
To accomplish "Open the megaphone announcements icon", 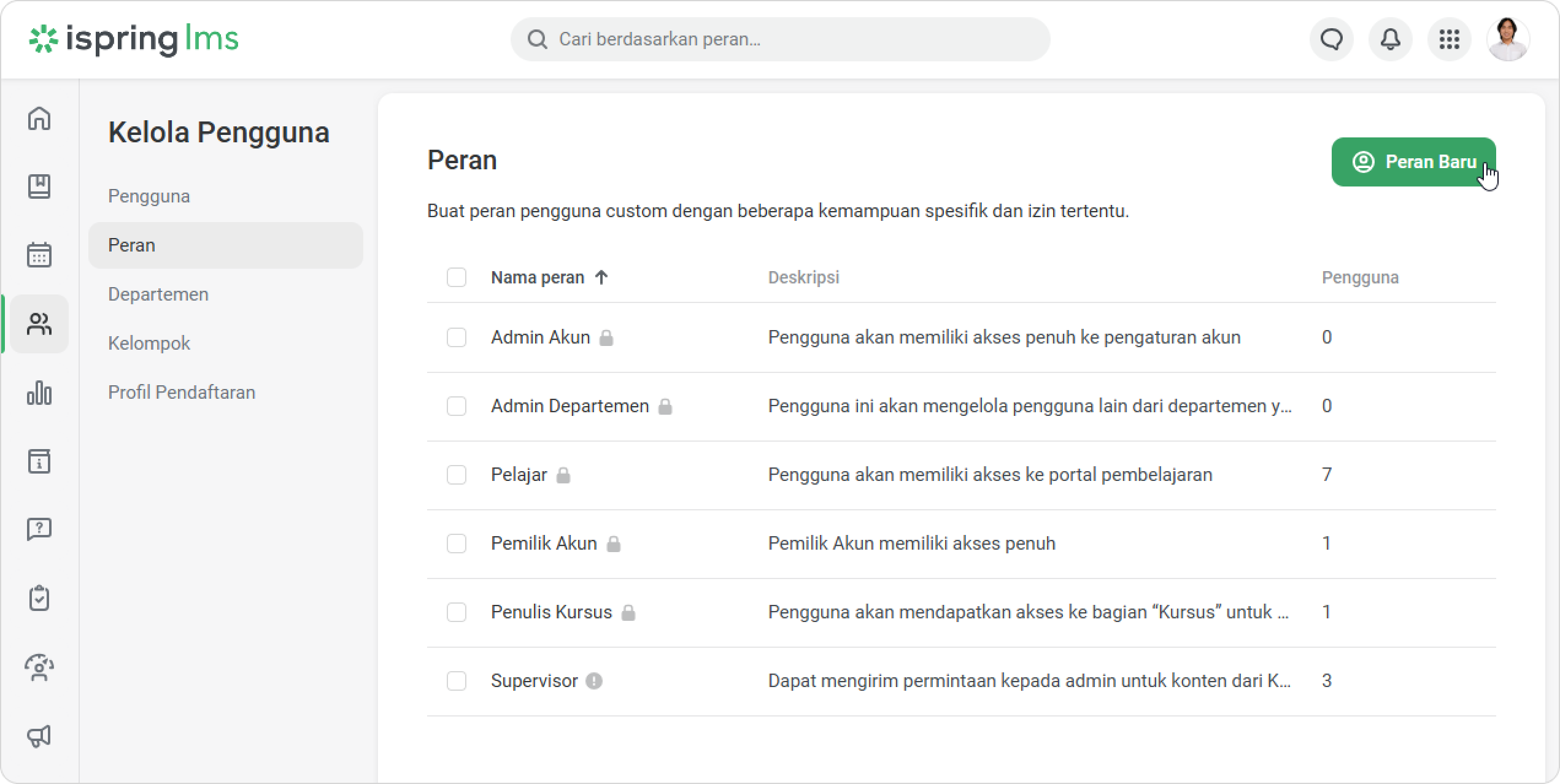I will [39, 736].
